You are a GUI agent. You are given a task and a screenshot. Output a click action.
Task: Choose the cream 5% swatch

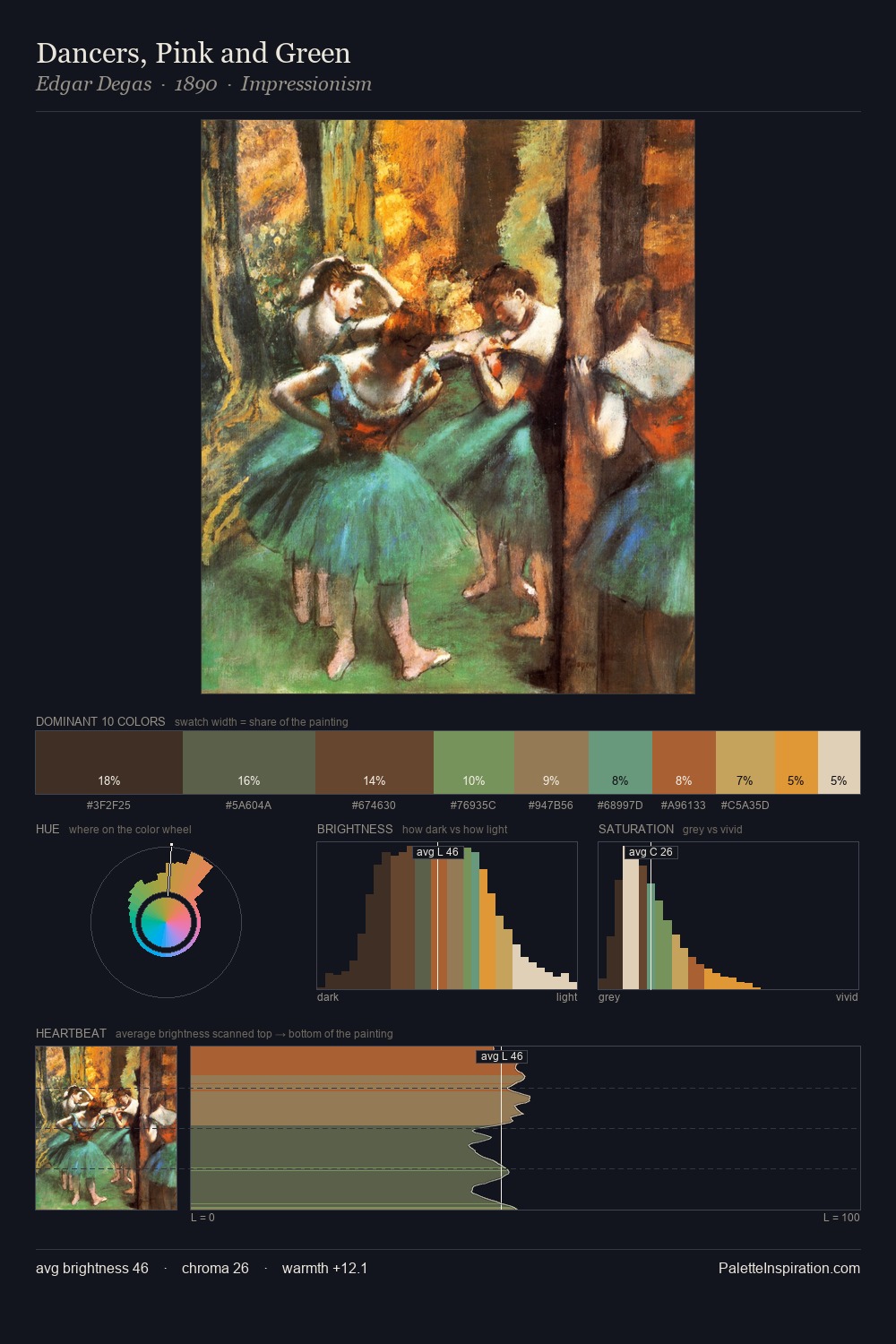(839, 762)
